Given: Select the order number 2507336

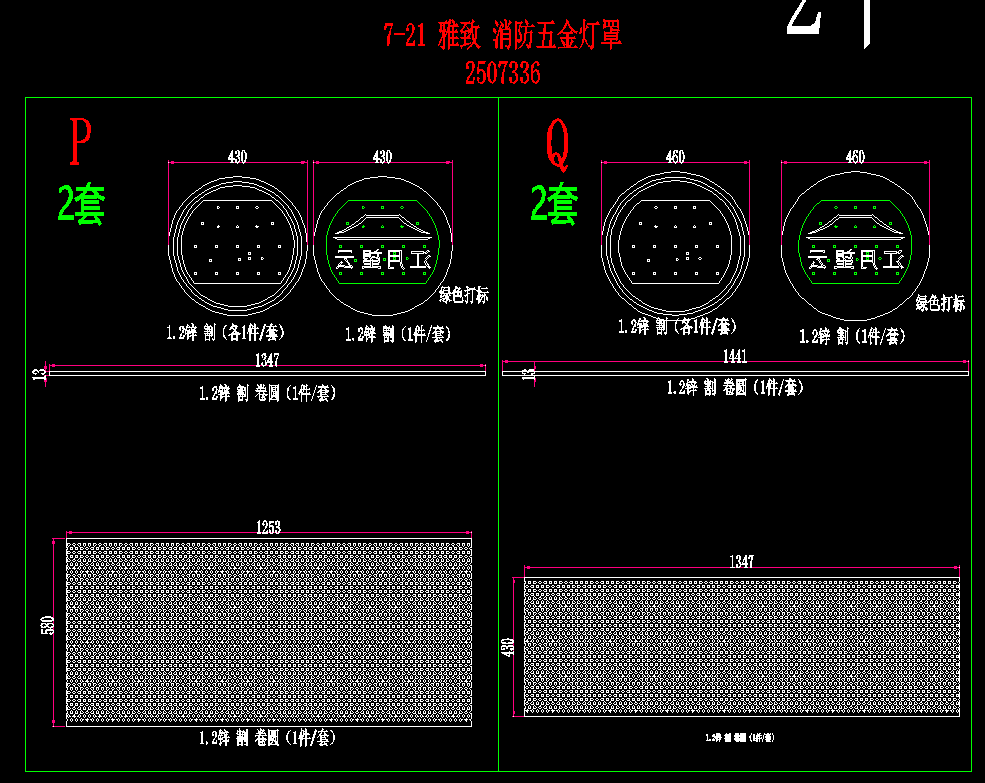Looking at the screenshot, I should point(503,73).
